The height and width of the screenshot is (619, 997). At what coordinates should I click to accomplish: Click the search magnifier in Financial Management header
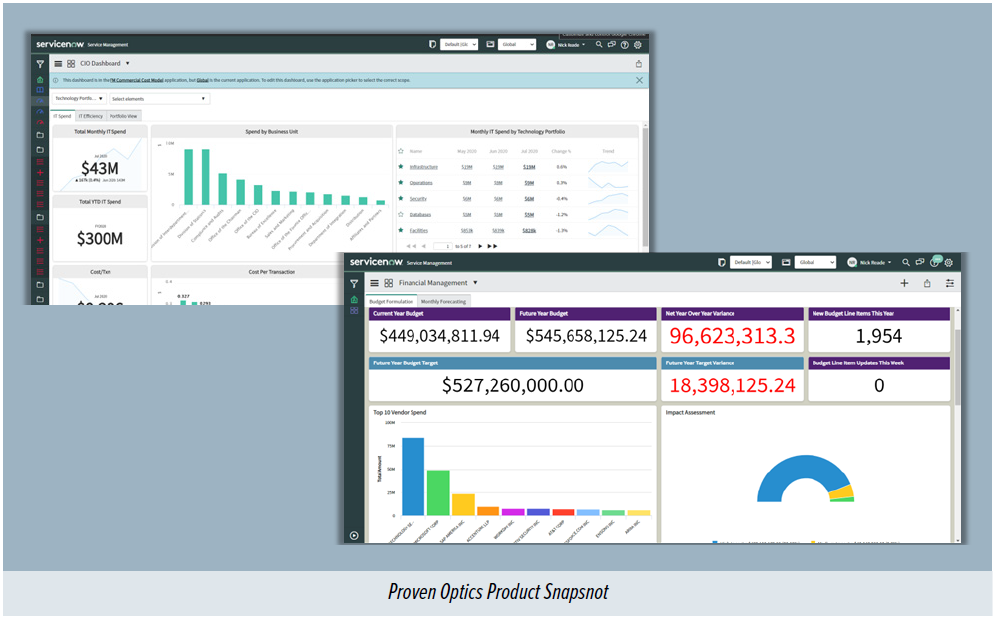pyautogui.click(x=906, y=262)
